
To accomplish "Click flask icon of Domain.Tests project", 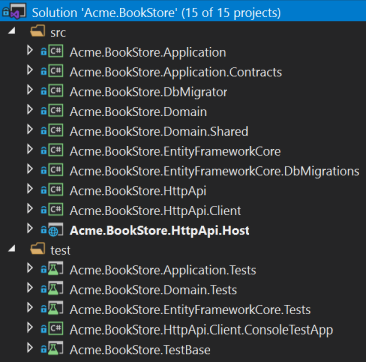I will click(55, 289).
